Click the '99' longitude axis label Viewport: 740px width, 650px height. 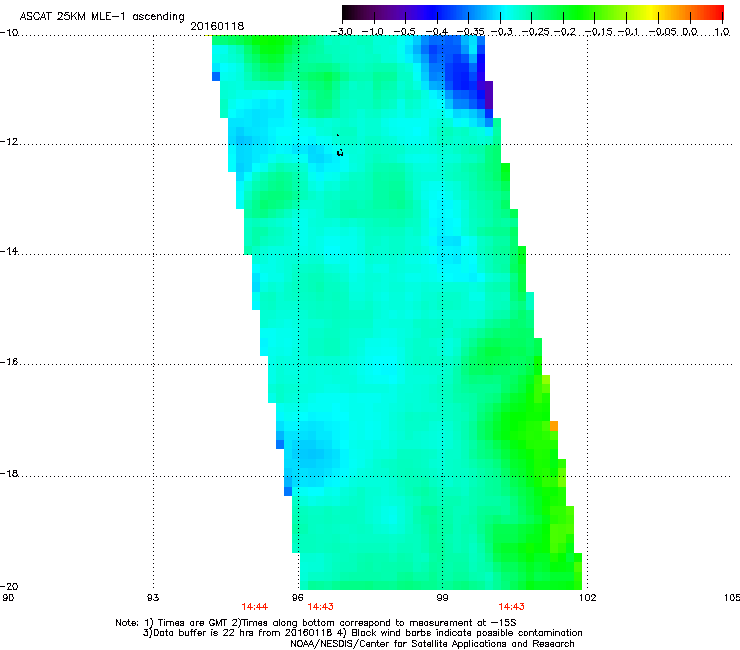coord(442,598)
